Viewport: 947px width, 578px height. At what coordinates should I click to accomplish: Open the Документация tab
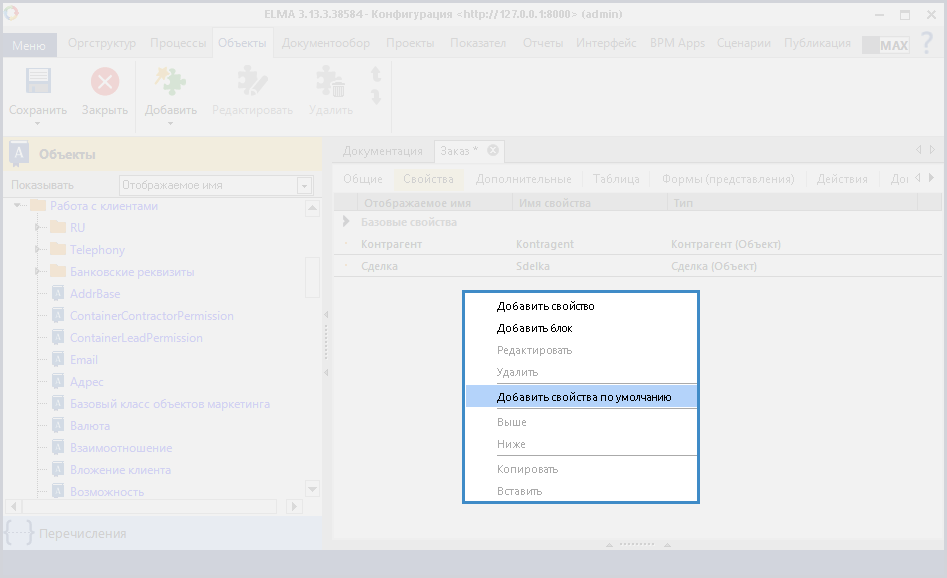pyautogui.click(x=382, y=151)
